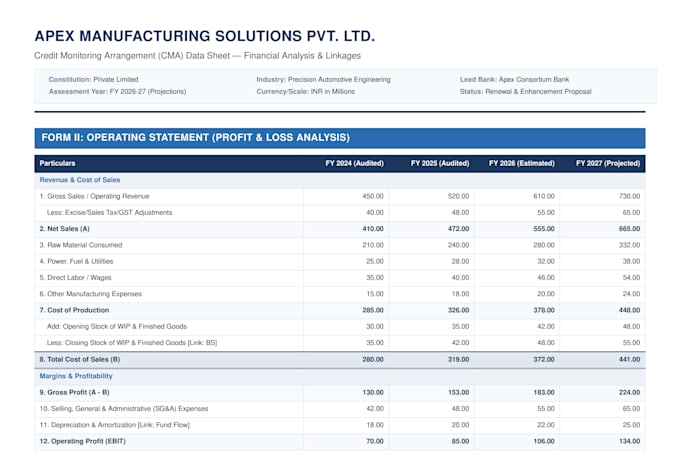
Task: Click '11. Depreciation & Amortization' row label
Action: (x=114, y=425)
